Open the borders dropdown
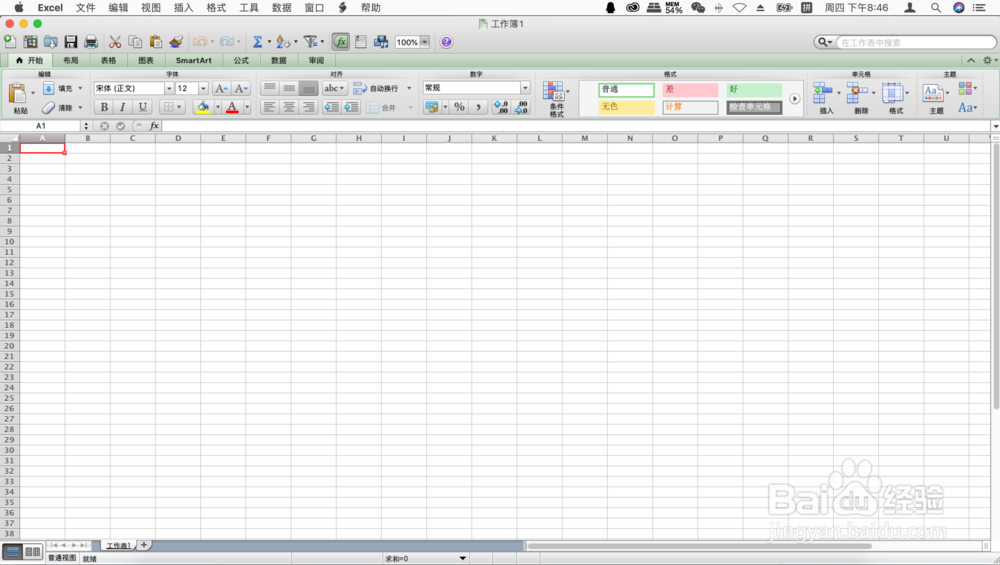The height and width of the screenshot is (565, 1000). tap(172, 107)
